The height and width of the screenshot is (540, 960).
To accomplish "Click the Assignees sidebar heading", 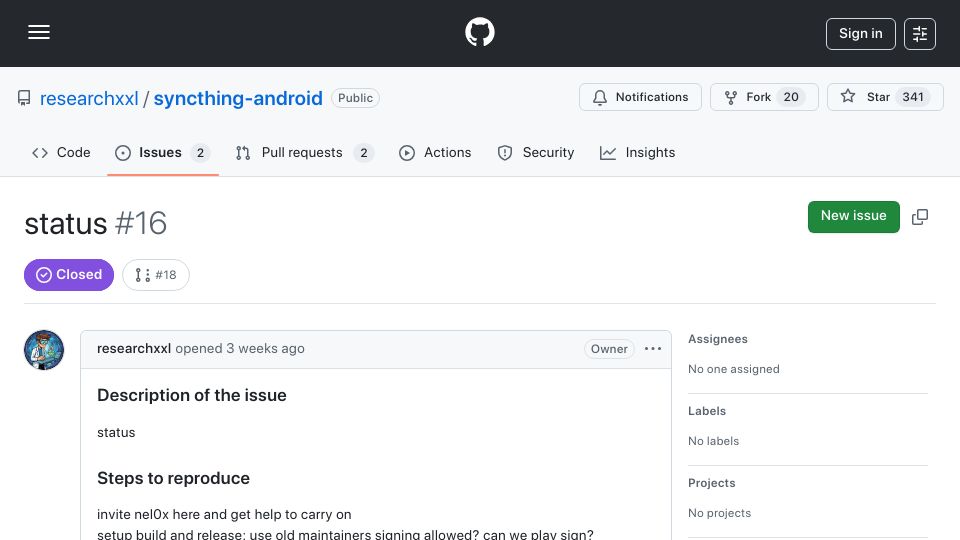I will [718, 339].
